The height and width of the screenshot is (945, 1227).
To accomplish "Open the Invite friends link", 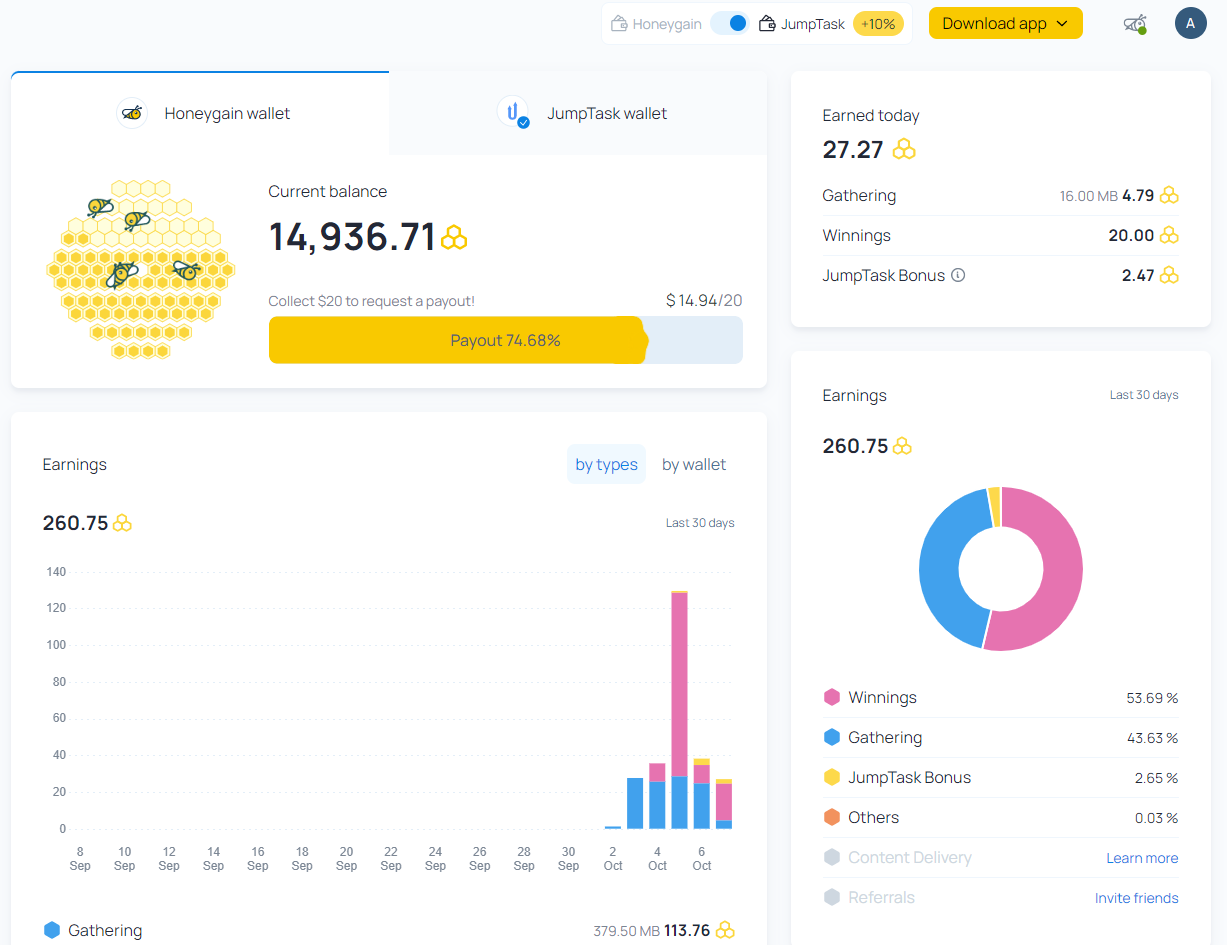I will pos(1137,898).
